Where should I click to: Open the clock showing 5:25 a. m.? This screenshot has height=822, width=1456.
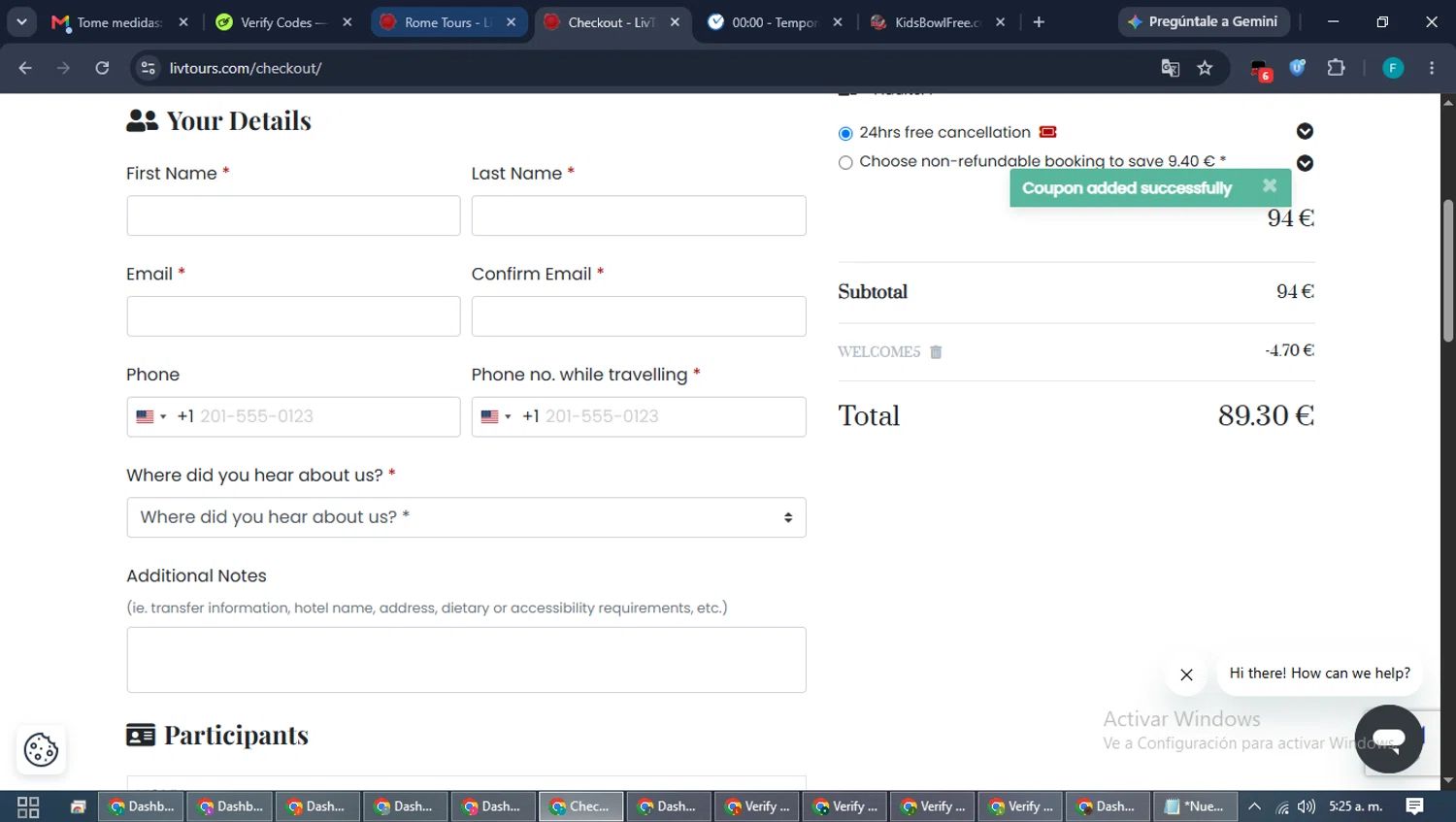[x=1355, y=806]
